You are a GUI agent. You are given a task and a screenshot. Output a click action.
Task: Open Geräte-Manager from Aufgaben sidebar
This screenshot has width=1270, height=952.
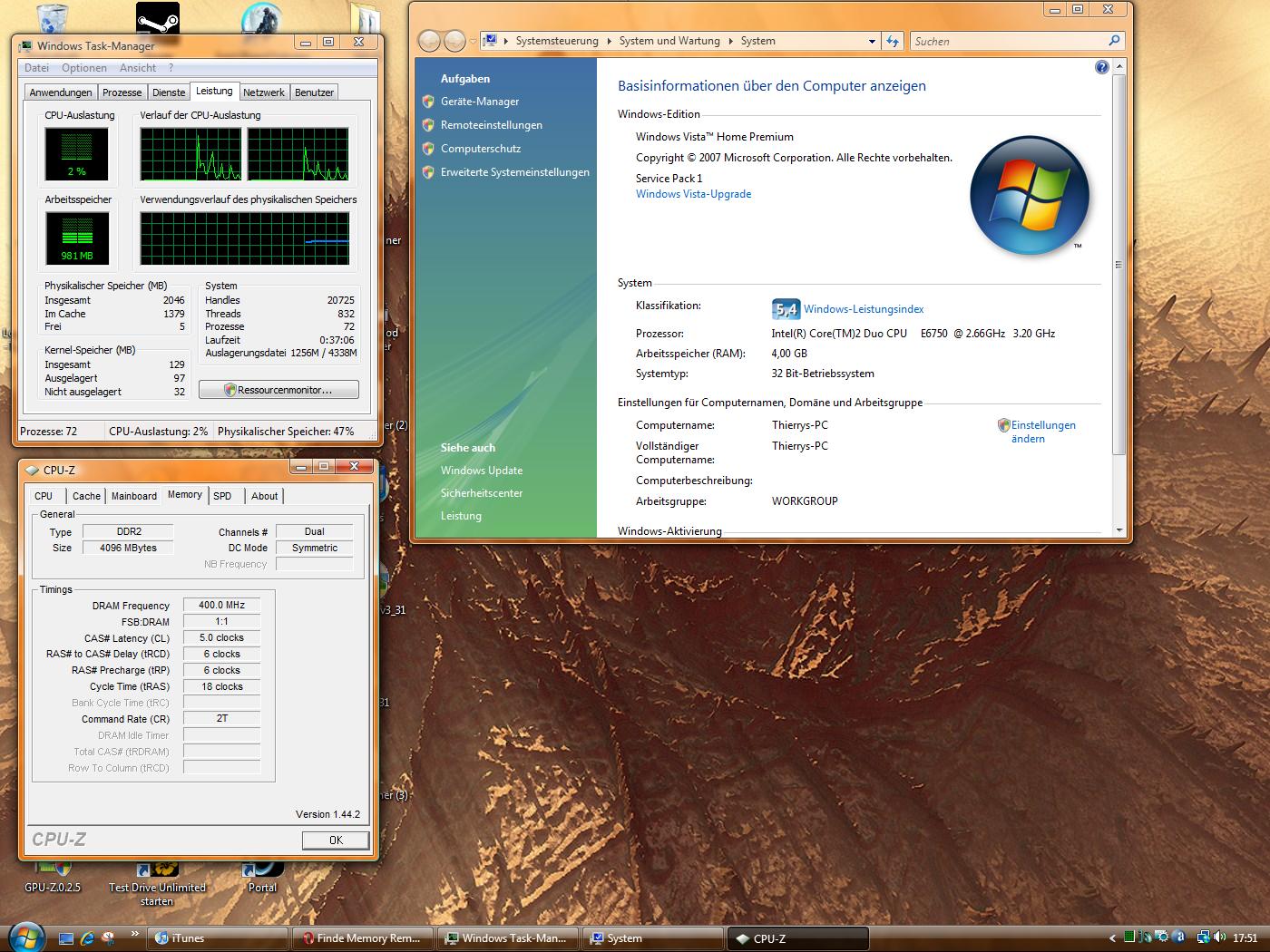pos(480,102)
